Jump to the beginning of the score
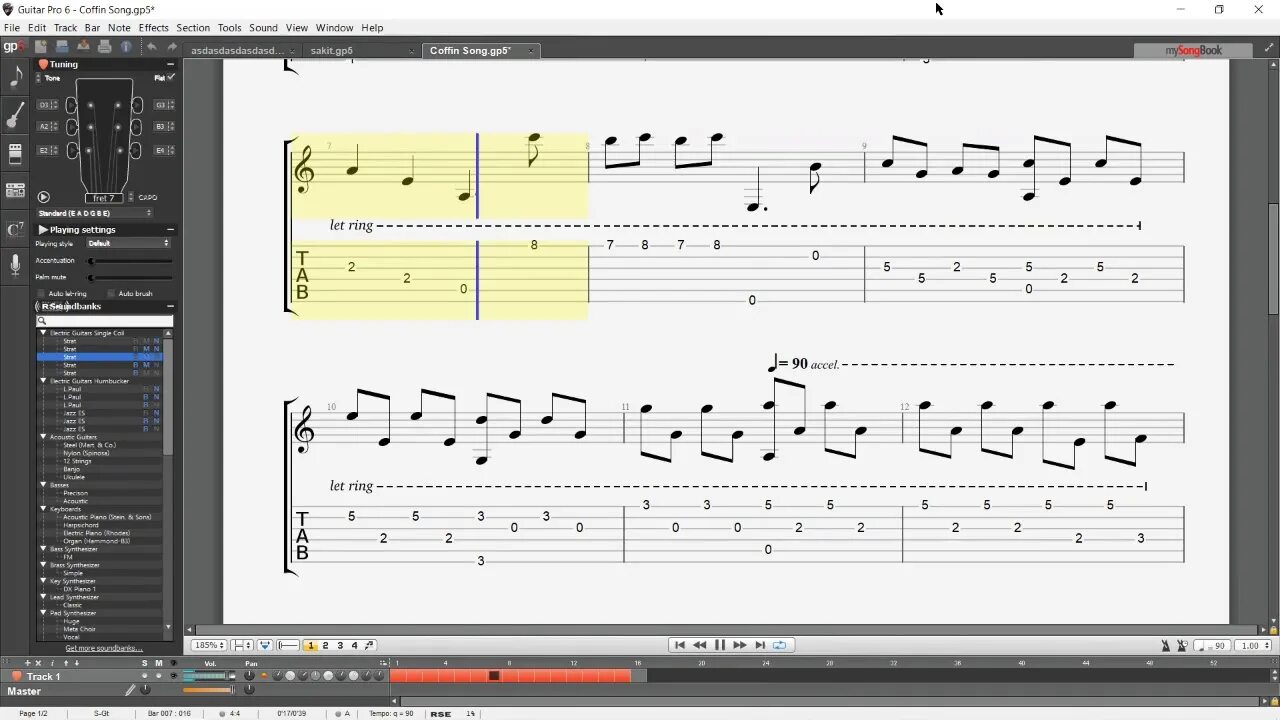The image size is (1280, 720). point(680,645)
